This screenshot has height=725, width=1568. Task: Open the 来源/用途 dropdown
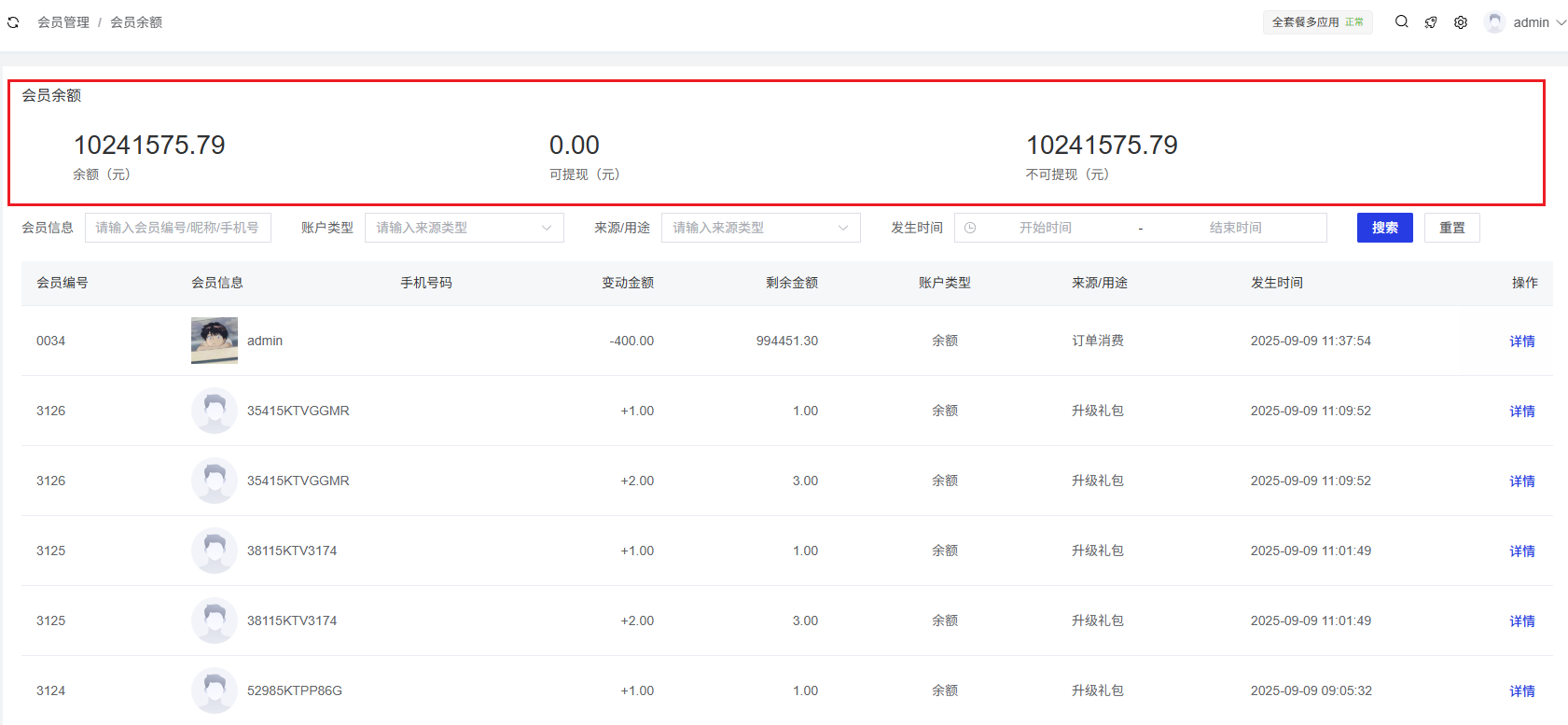760,228
